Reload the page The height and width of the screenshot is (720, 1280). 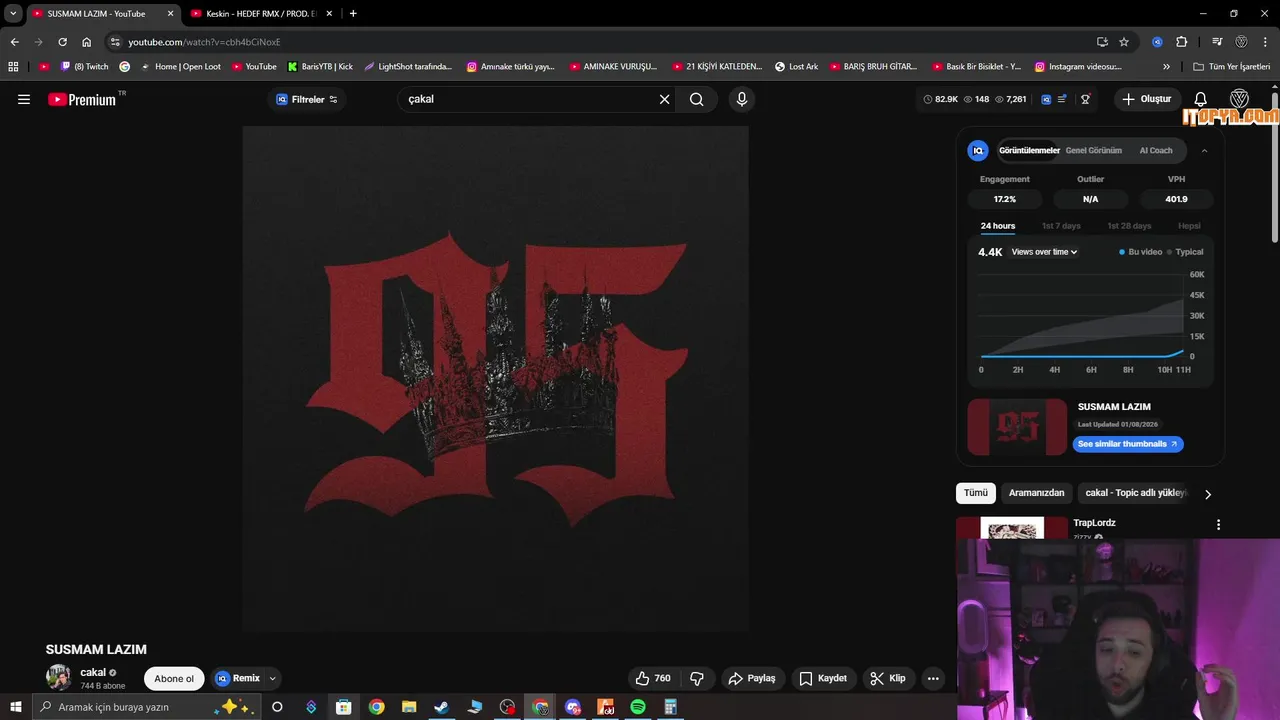[62, 42]
